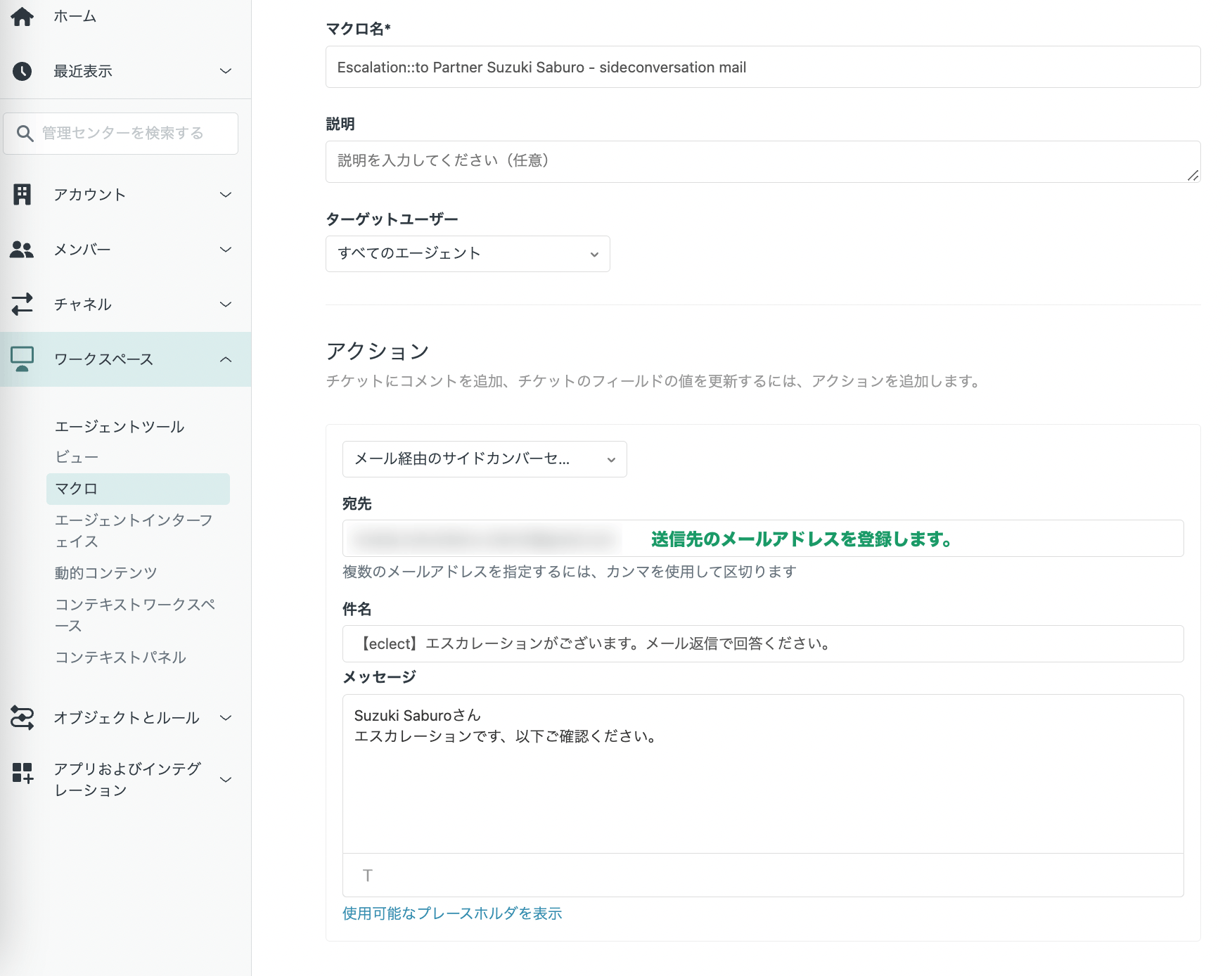Open the ターゲットユーザー dropdown
Viewport: 1232px width, 976px height.
(468, 254)
